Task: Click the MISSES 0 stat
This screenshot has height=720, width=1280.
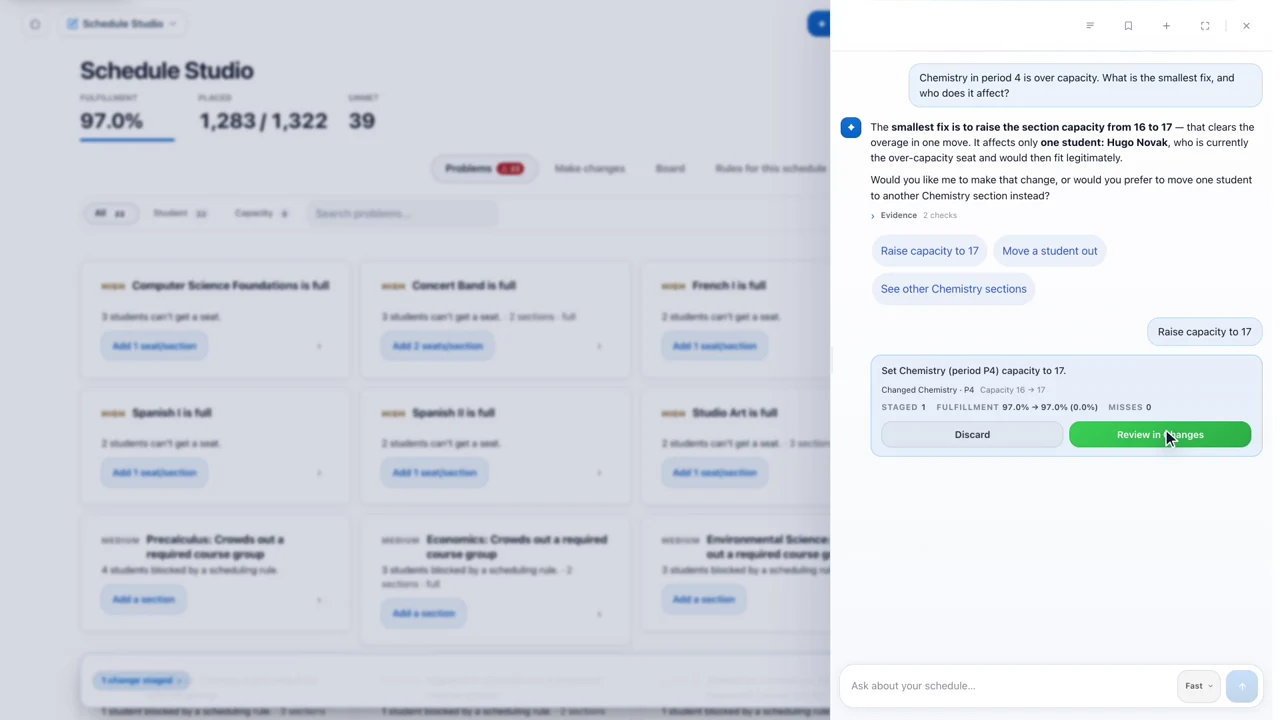Action: 1130,407
